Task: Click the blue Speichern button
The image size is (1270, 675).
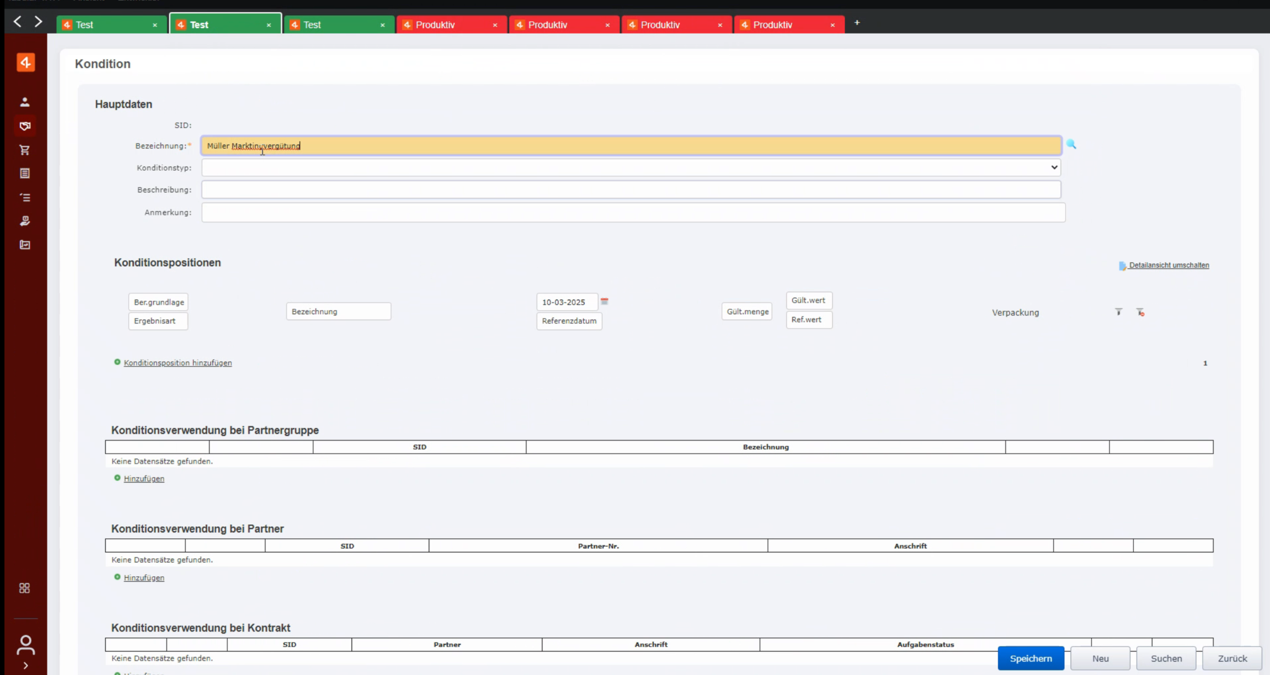Action: [1030, 658]
